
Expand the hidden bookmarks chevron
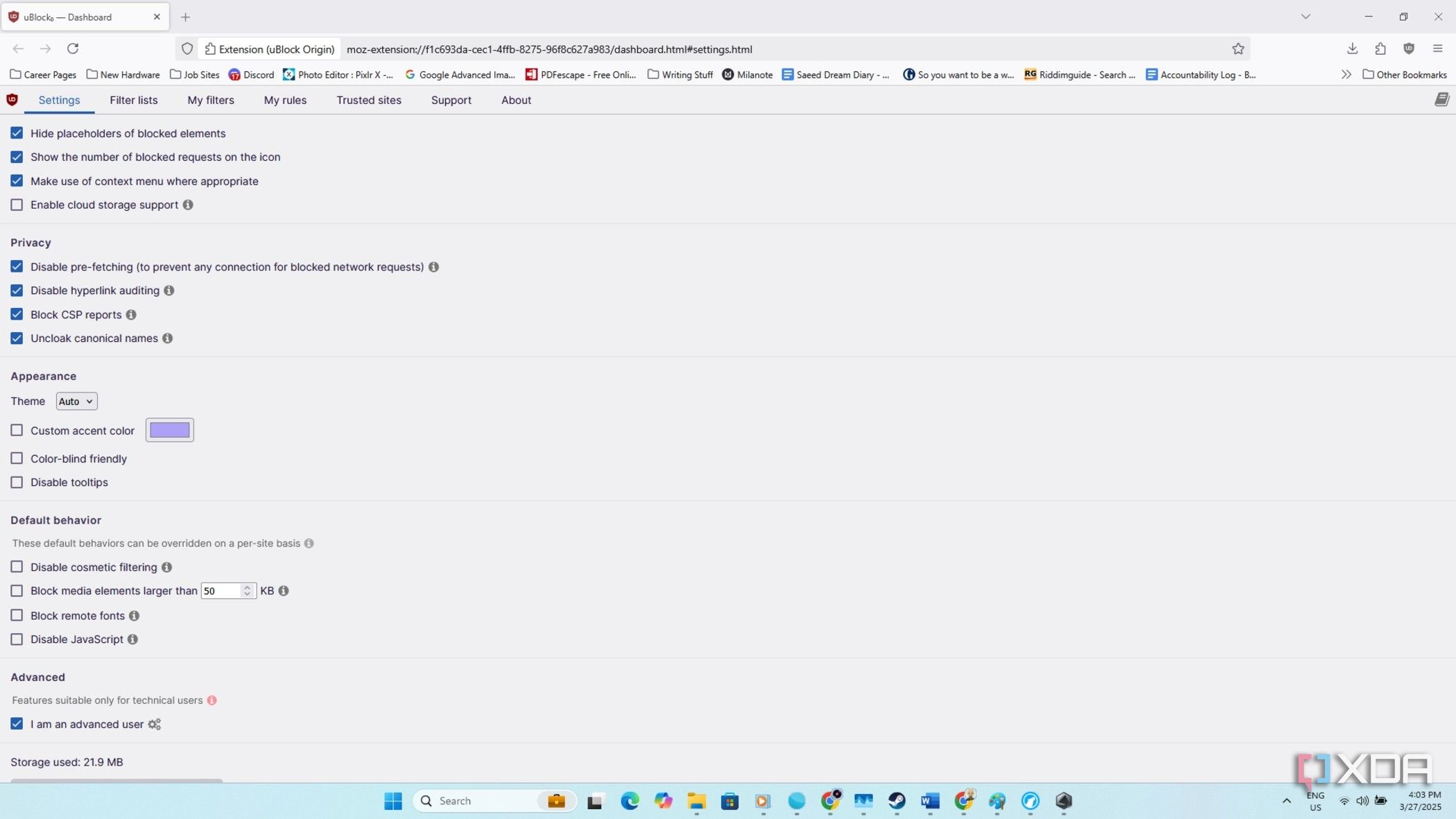(1346, 74)
